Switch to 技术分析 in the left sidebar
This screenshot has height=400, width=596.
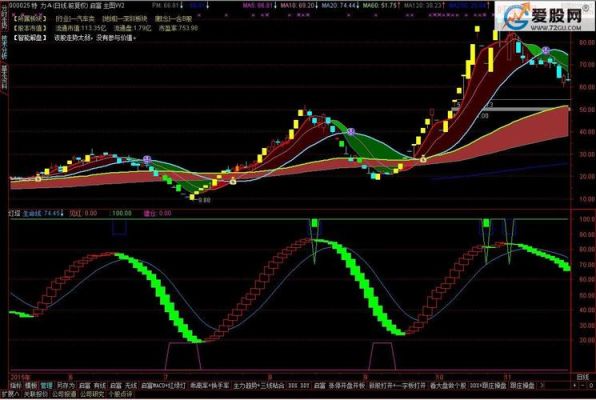tap(4, 46)
